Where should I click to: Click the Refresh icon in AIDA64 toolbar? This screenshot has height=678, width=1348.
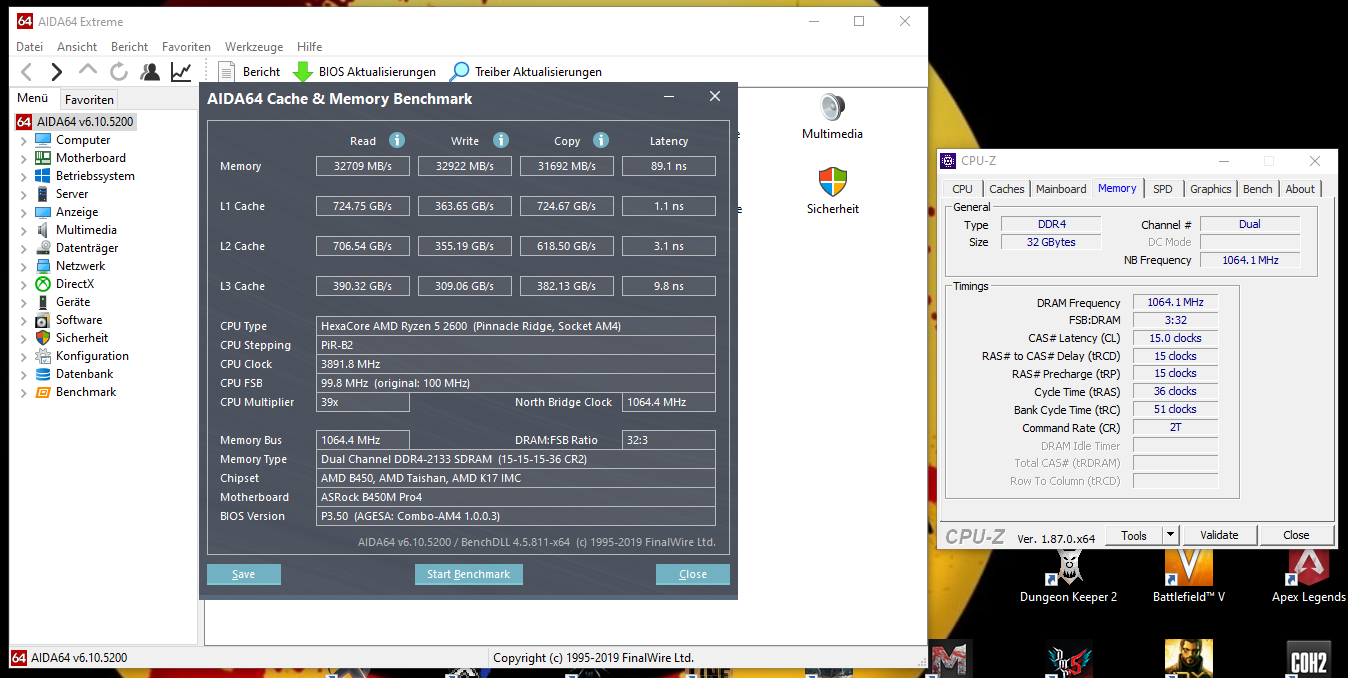119,72
